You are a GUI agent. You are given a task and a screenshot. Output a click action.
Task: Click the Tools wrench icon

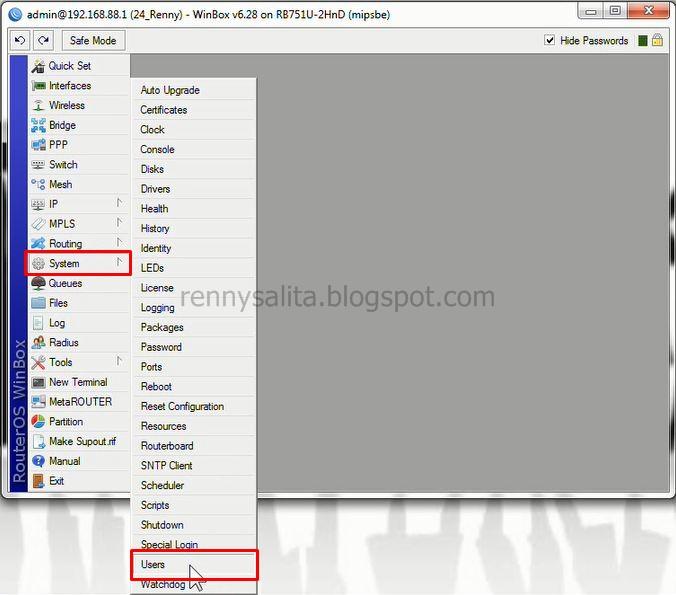click(38, 363)
